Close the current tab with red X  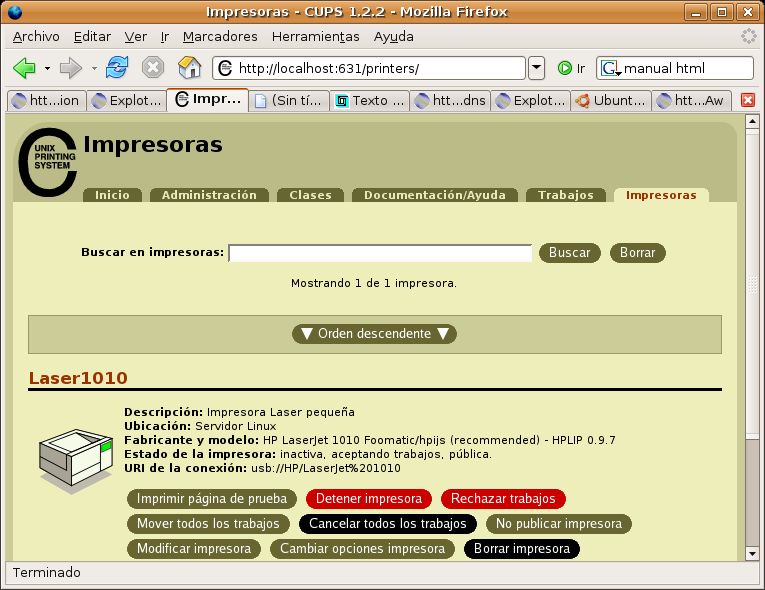point(747,101)
